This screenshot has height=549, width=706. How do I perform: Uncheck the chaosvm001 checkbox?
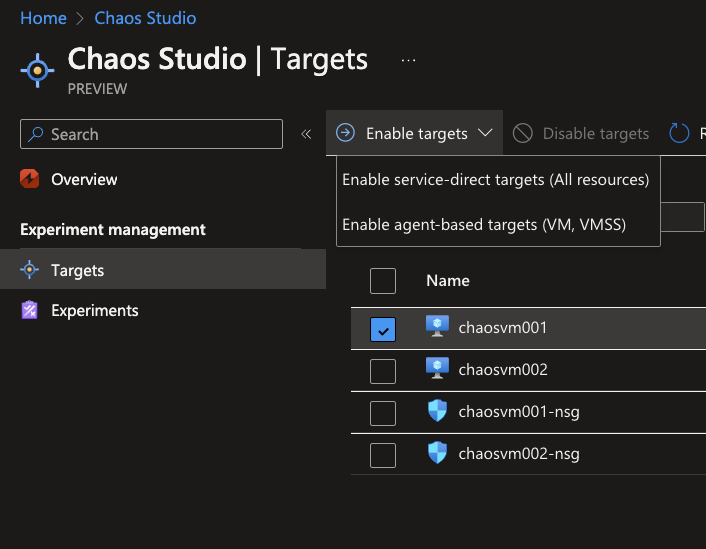pos(383,329)
